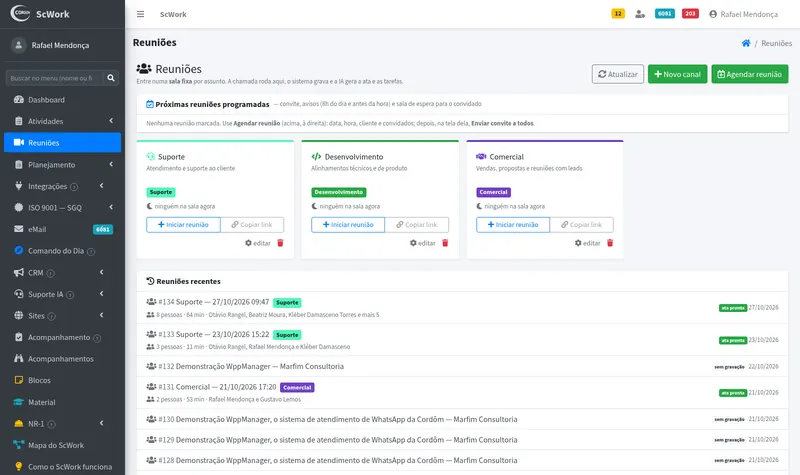The image size is (800, 475).
Task: Open the users icon in top bar
Action: (x=640, y=14)
